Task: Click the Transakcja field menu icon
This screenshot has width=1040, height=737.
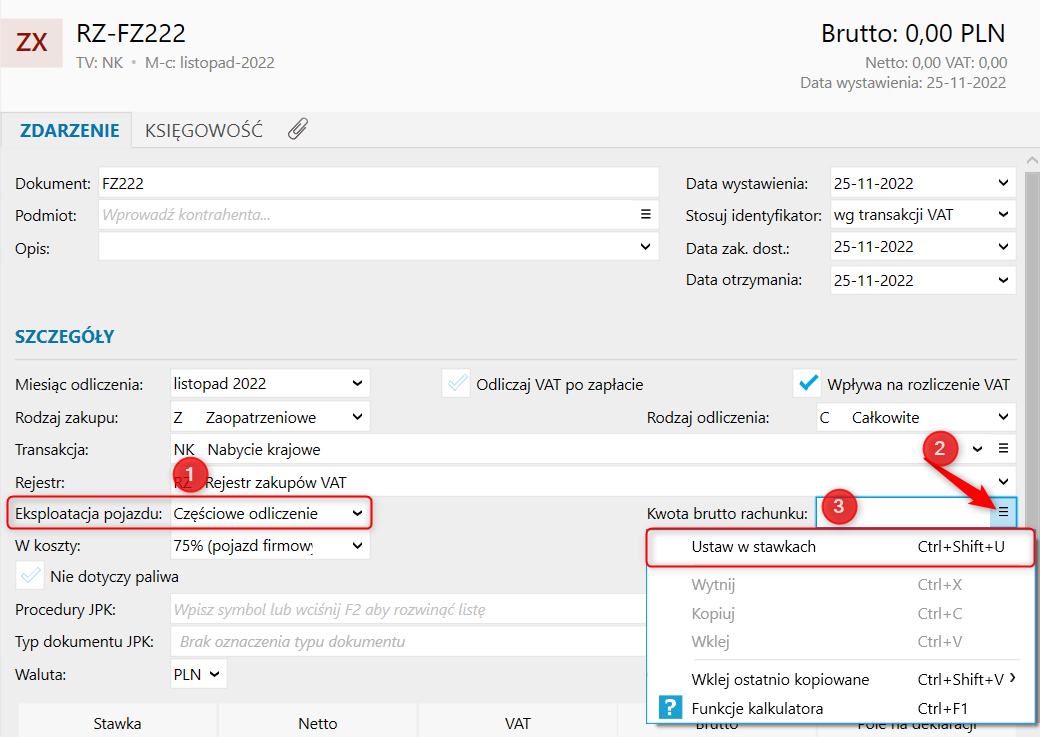Action: [x=1003, y=449]
